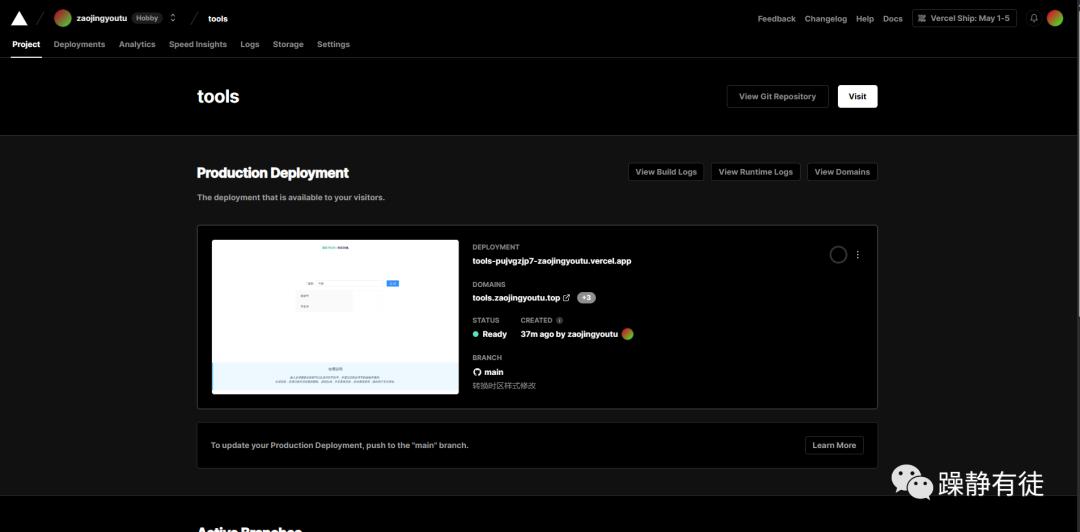
Task: Click the production deployment preview thumbnail
Action: click(335, 316)
